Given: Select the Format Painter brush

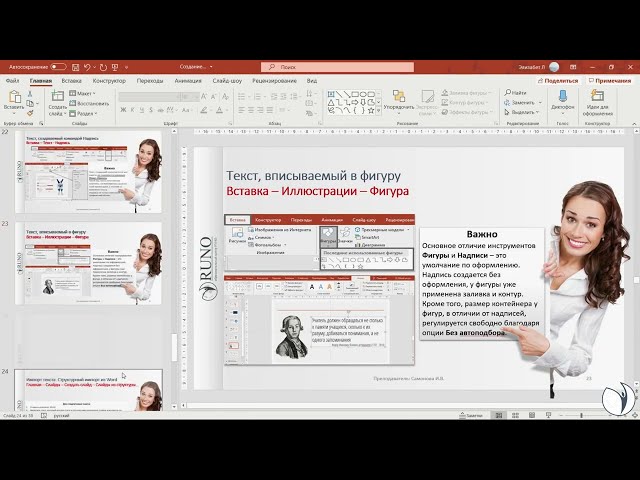Looking at the screenshot, I should [x=30, y=113].
